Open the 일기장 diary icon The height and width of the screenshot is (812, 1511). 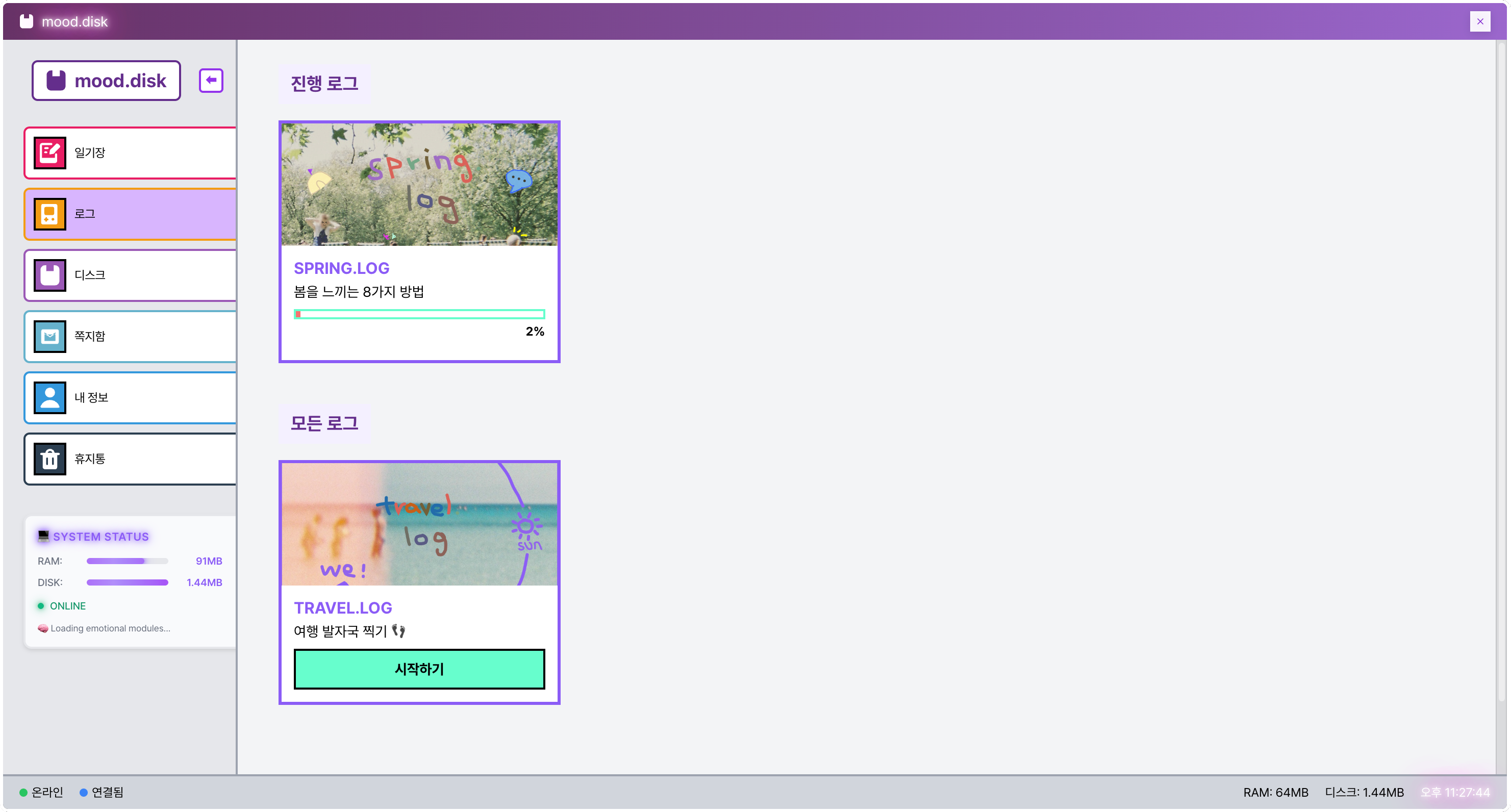click(x=50, y=153)
